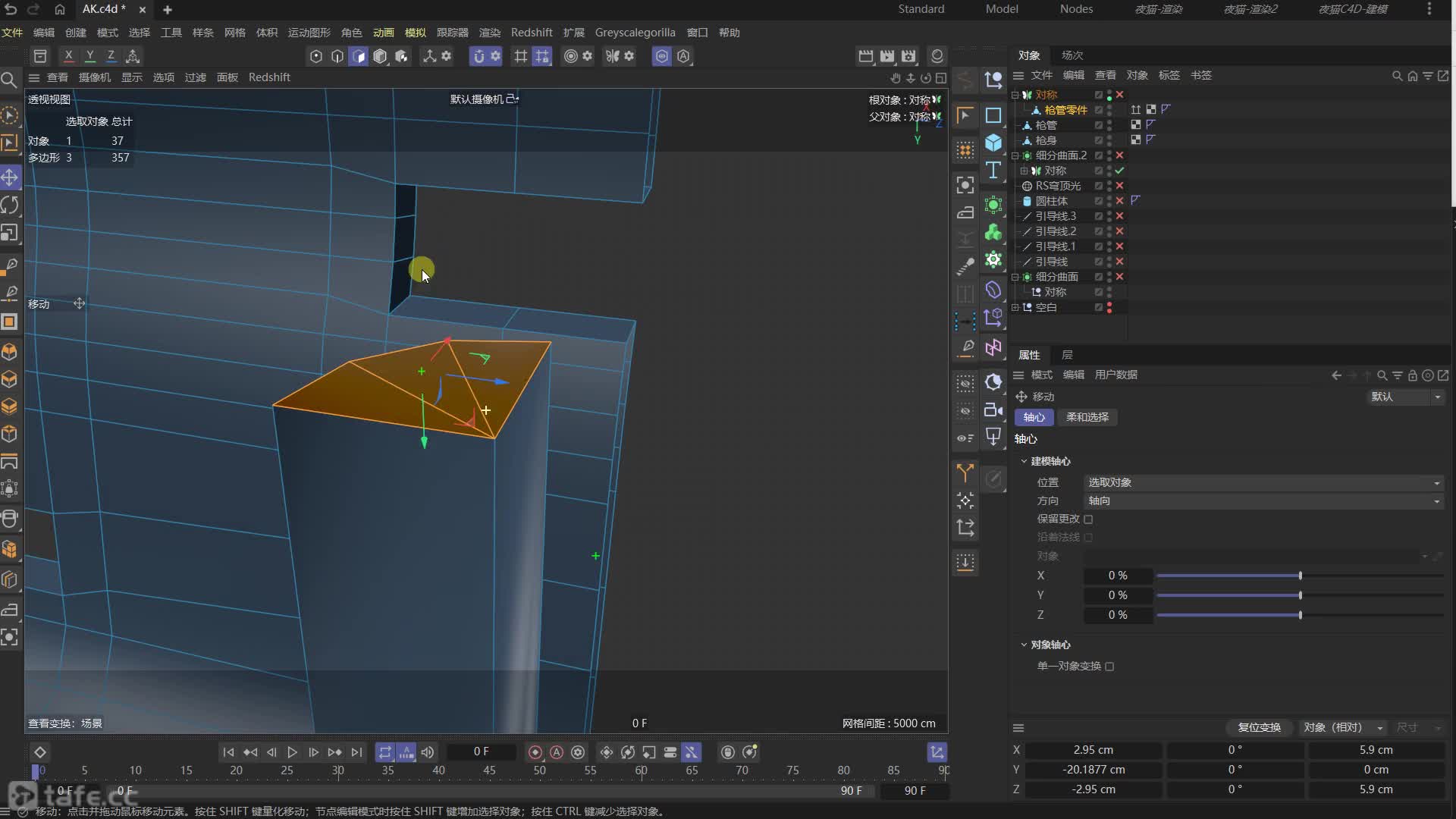Adjust the X axis percent slider
1456x819 pixels.
[1300, 576]
